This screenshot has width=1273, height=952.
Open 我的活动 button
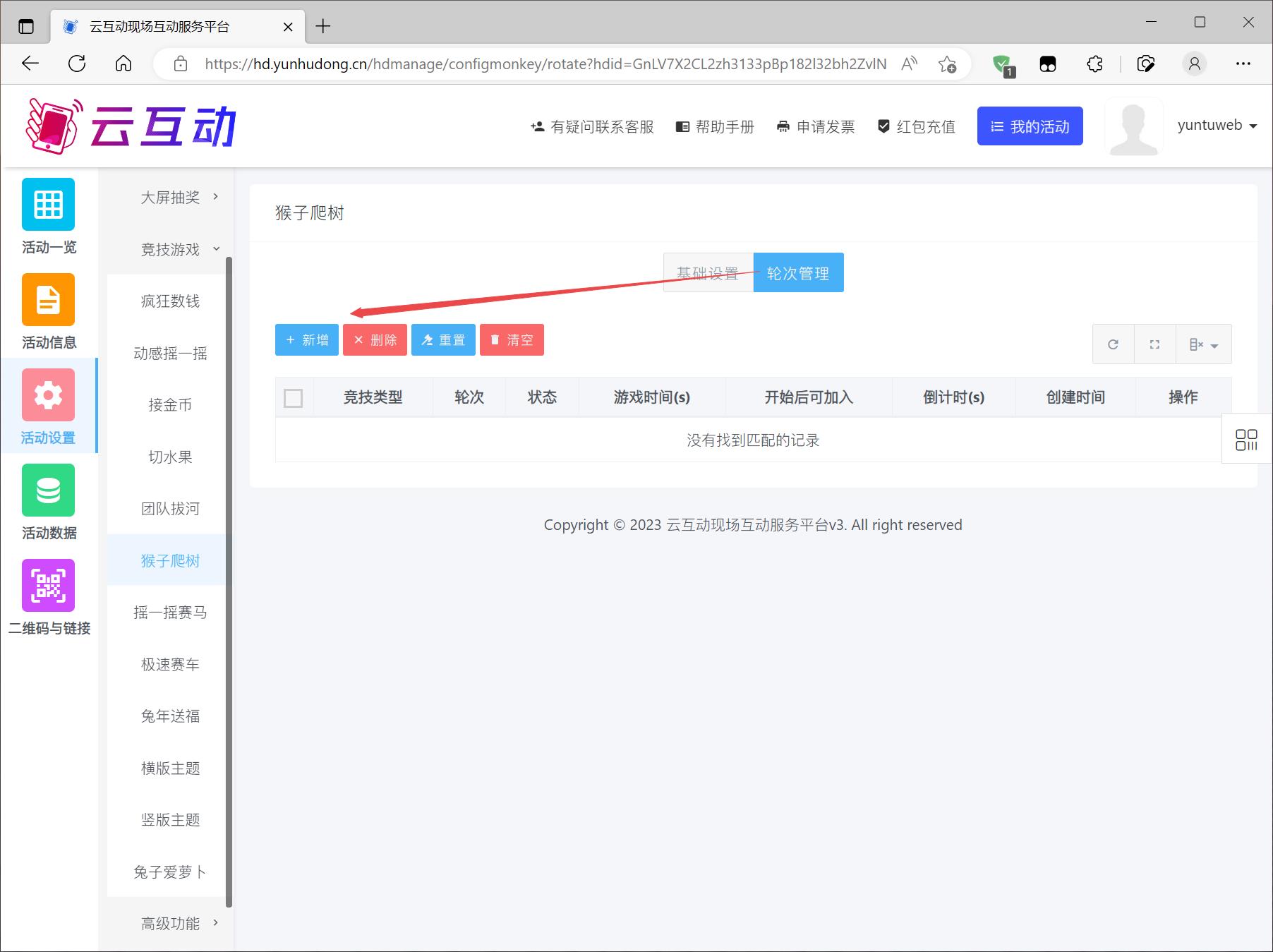[x=1030, y=126]
